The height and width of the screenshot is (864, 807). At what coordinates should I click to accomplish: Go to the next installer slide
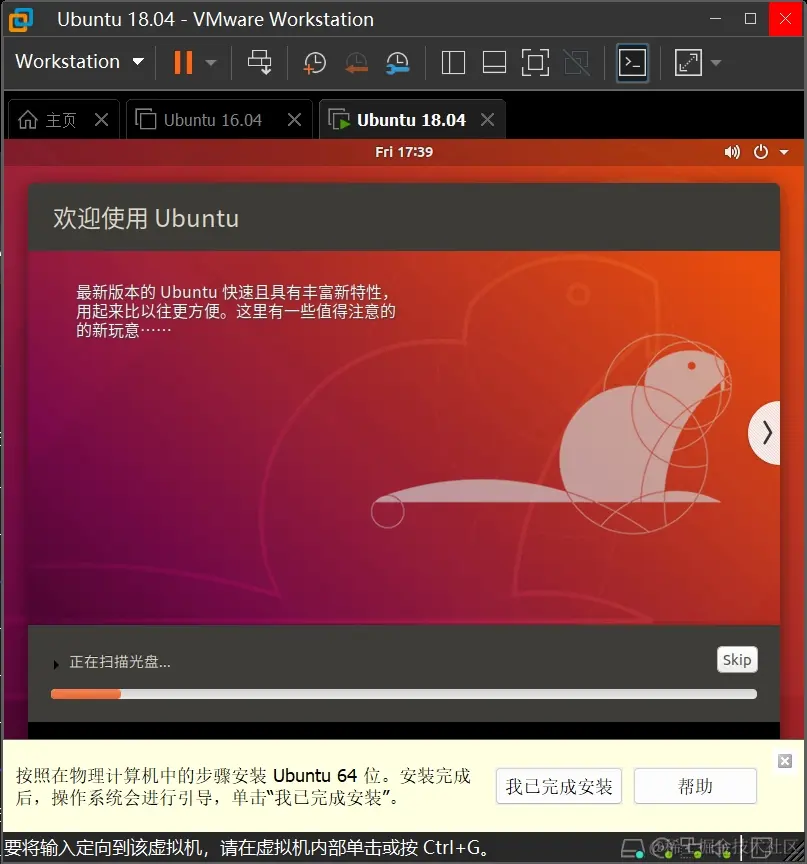coord(765,433)
